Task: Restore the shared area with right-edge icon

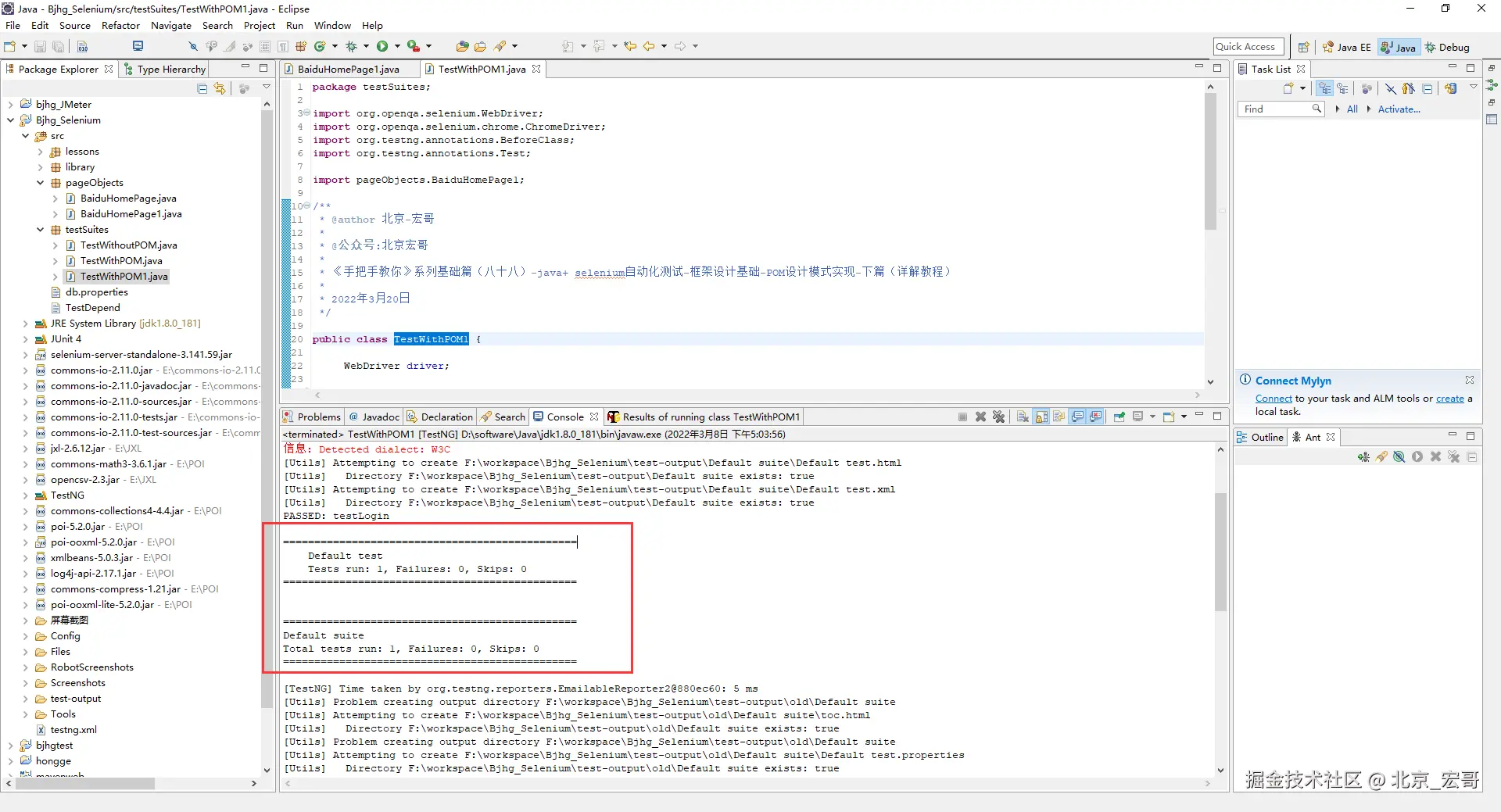Action: 1492,69
